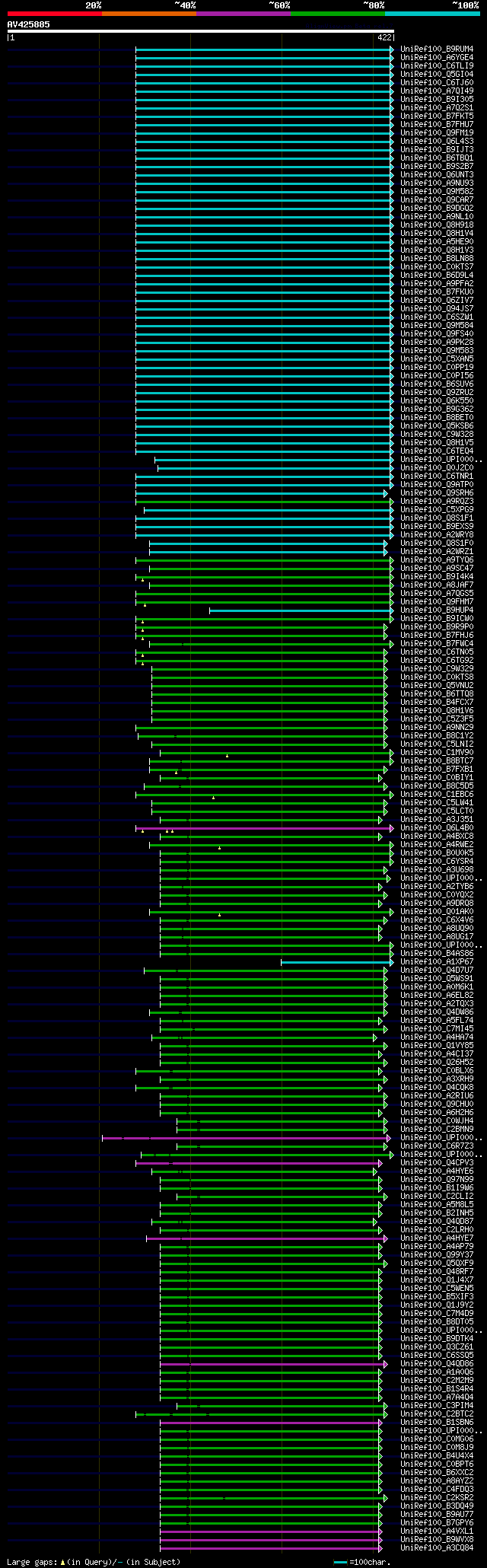Open hit UniRef100_C0PP19
This screenshot has height=1568, width=487.
tap(437, 368)
